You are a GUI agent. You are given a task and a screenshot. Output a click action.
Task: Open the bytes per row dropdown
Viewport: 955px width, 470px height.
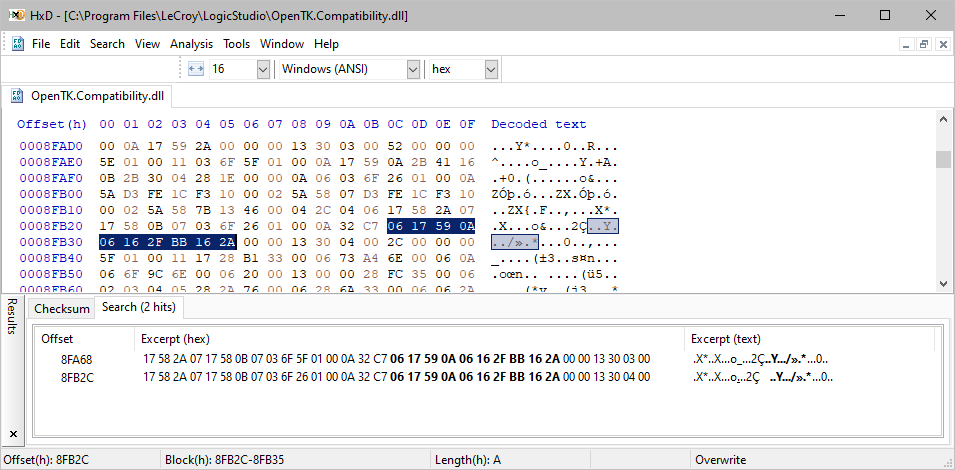pos(263,69)
